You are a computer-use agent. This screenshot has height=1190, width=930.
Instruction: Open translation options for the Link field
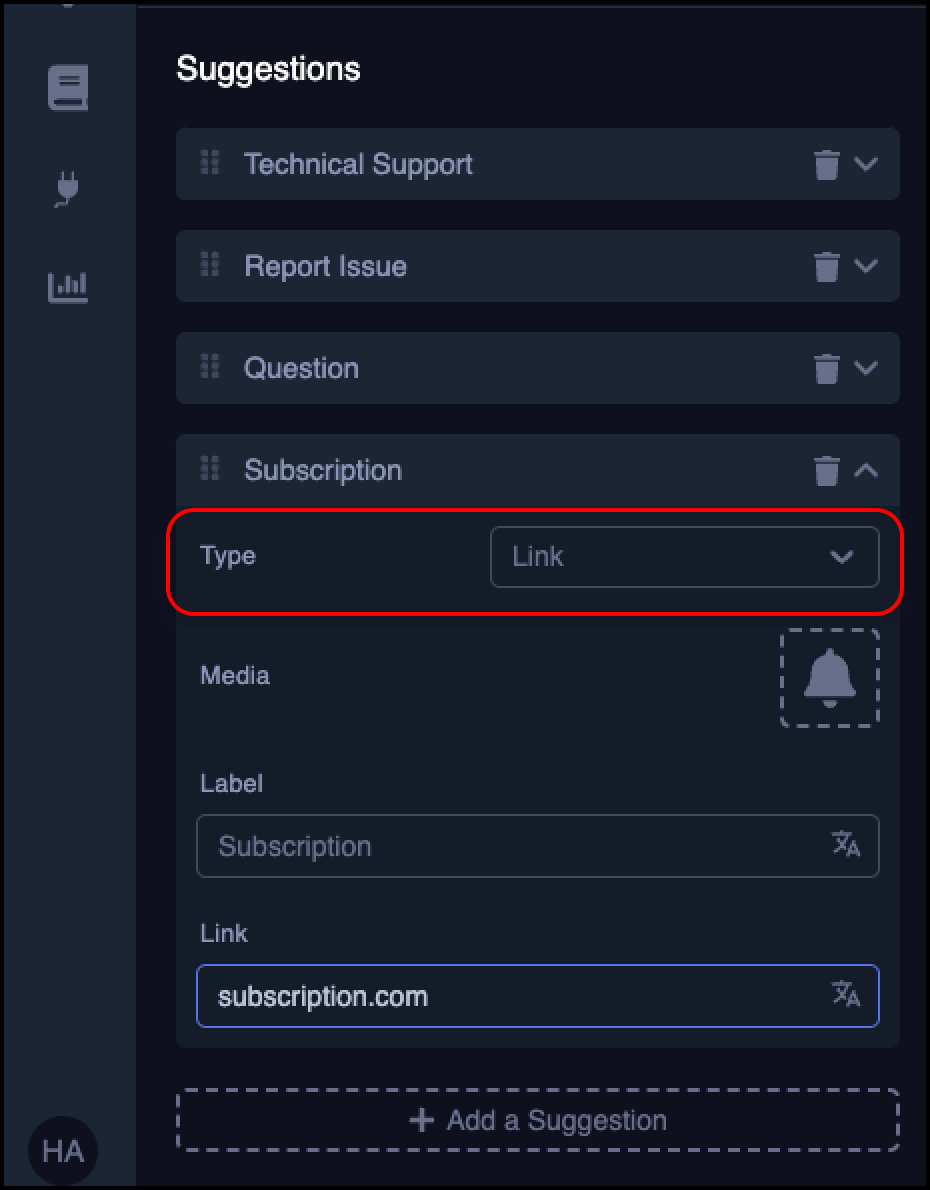pyautogui.click(x=848, y=996)
